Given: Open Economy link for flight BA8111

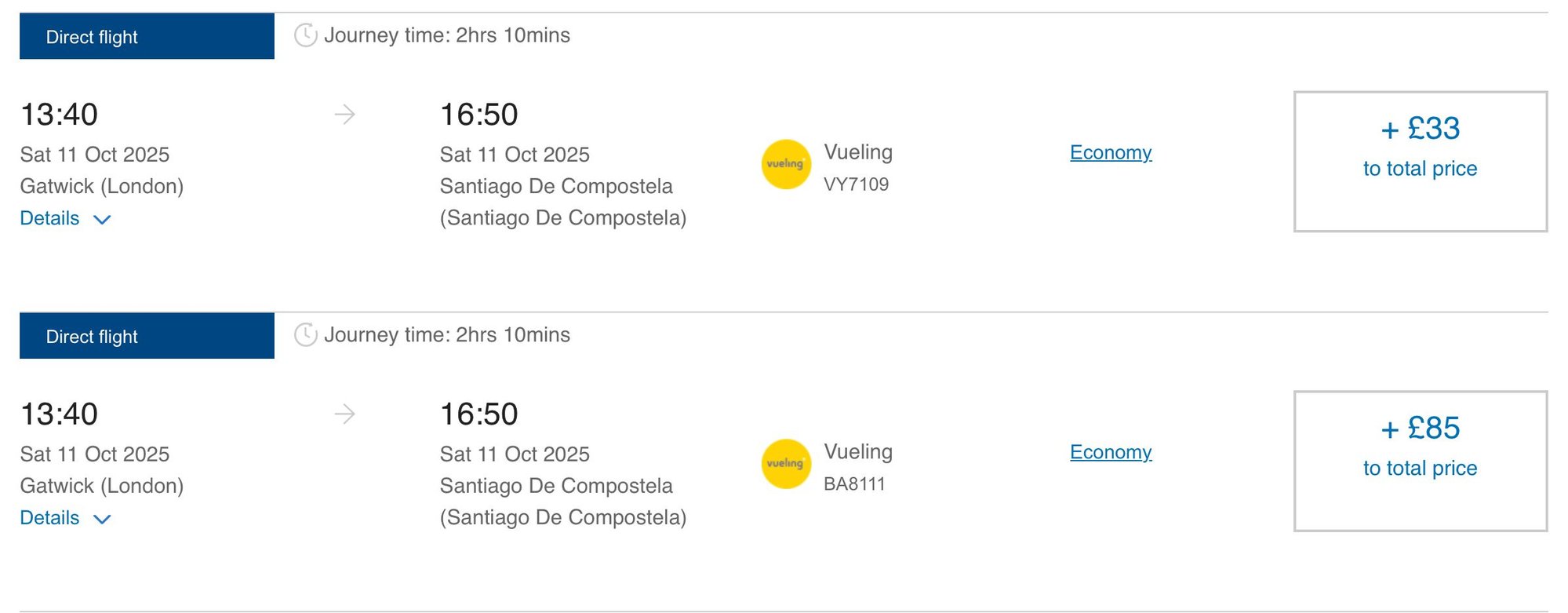Looking at the screenshot, I should point(1110,452).
